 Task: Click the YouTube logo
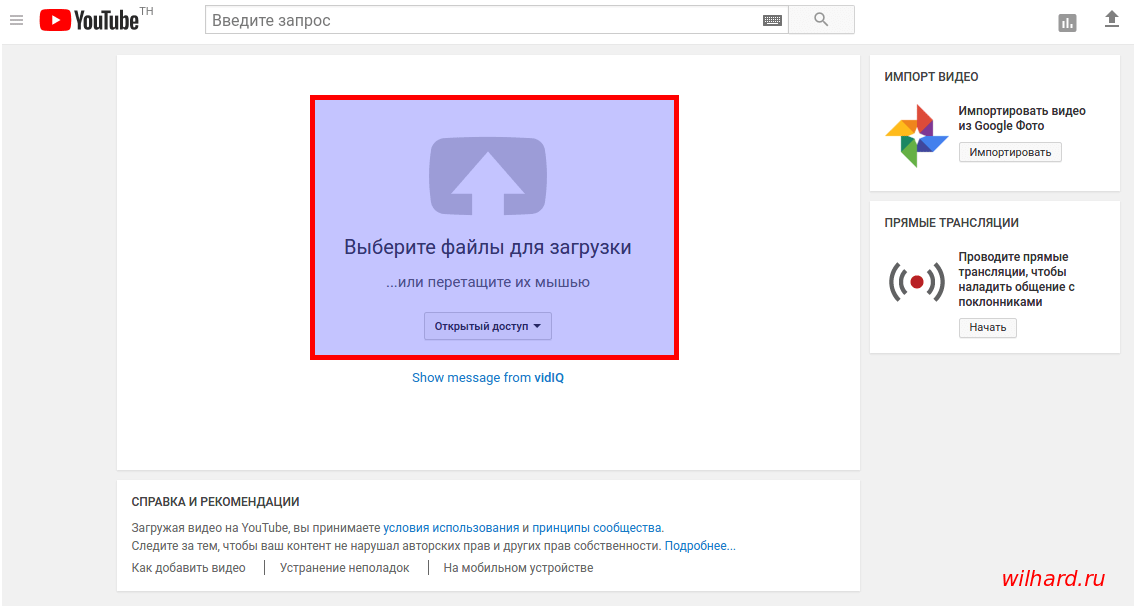tap(88, 20)
